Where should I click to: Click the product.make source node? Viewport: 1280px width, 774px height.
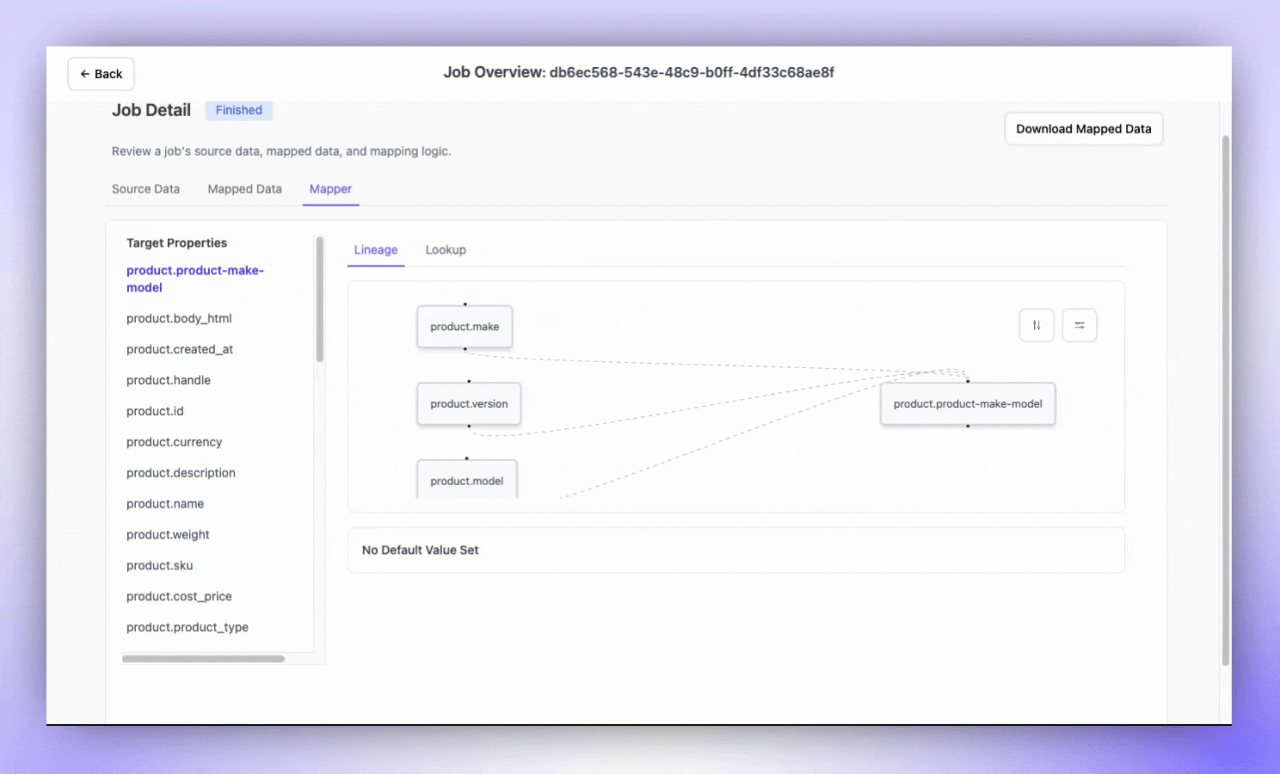pos(464,327)
